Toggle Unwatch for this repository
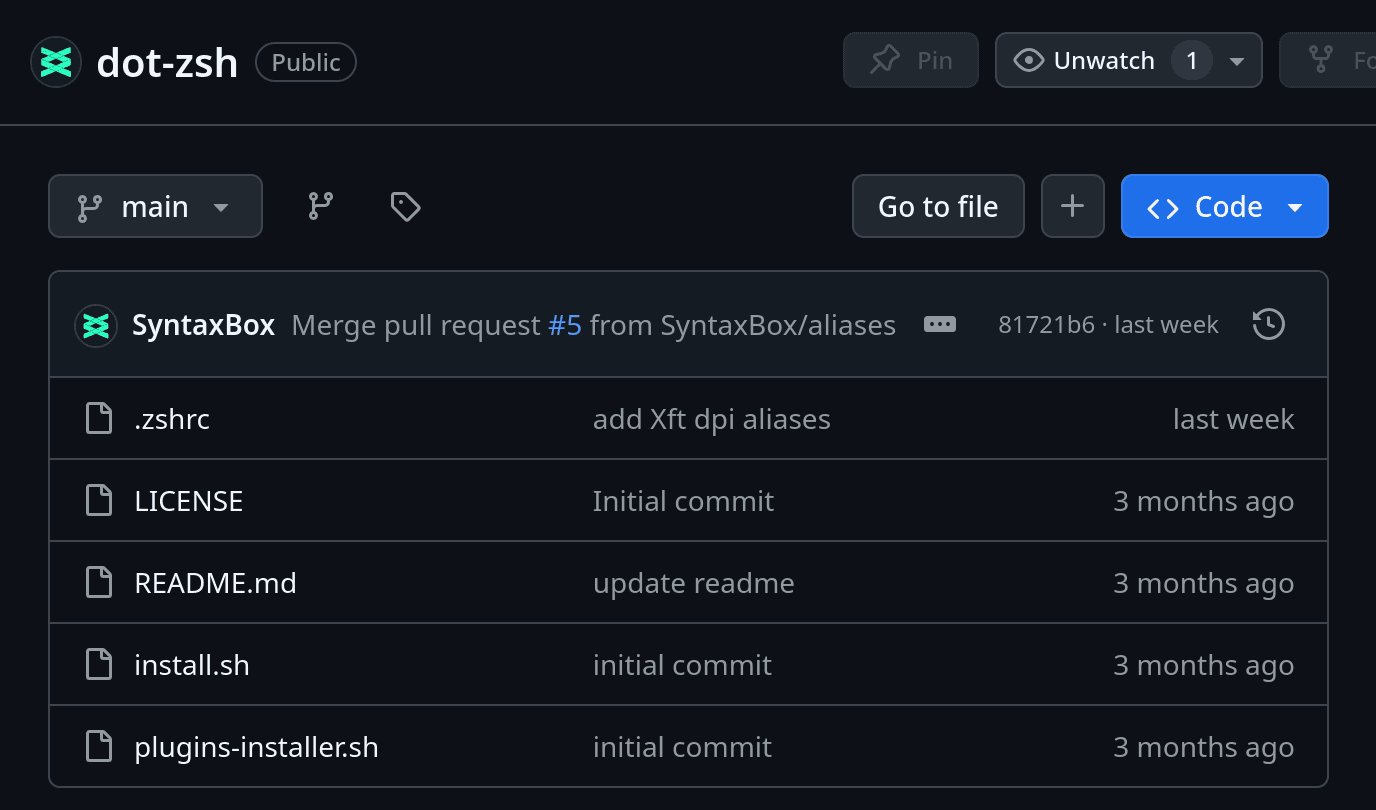 [x=1085, y=61]
